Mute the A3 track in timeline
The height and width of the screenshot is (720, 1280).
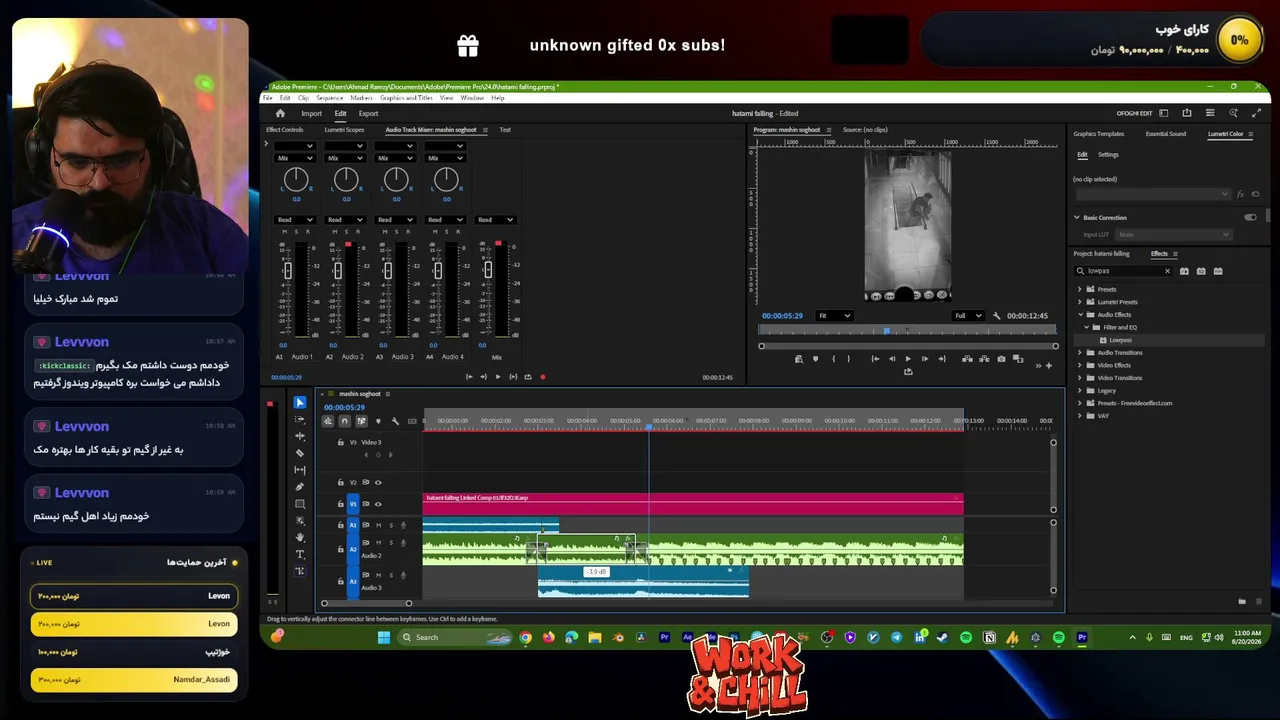tap(378, 575)
